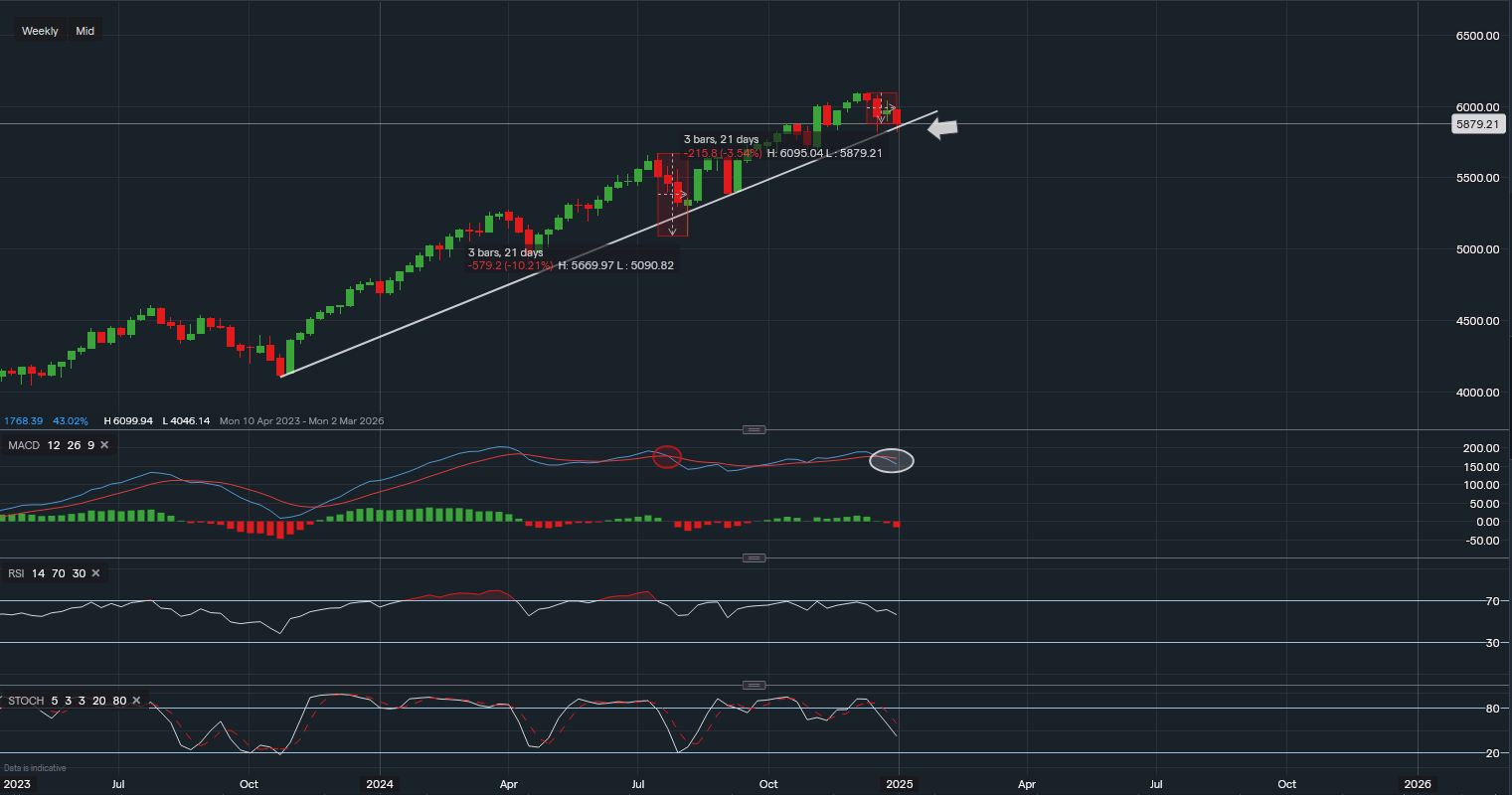Click the blue 43.02% change value in the legend
1512x795 pixels.
[70, 420]
